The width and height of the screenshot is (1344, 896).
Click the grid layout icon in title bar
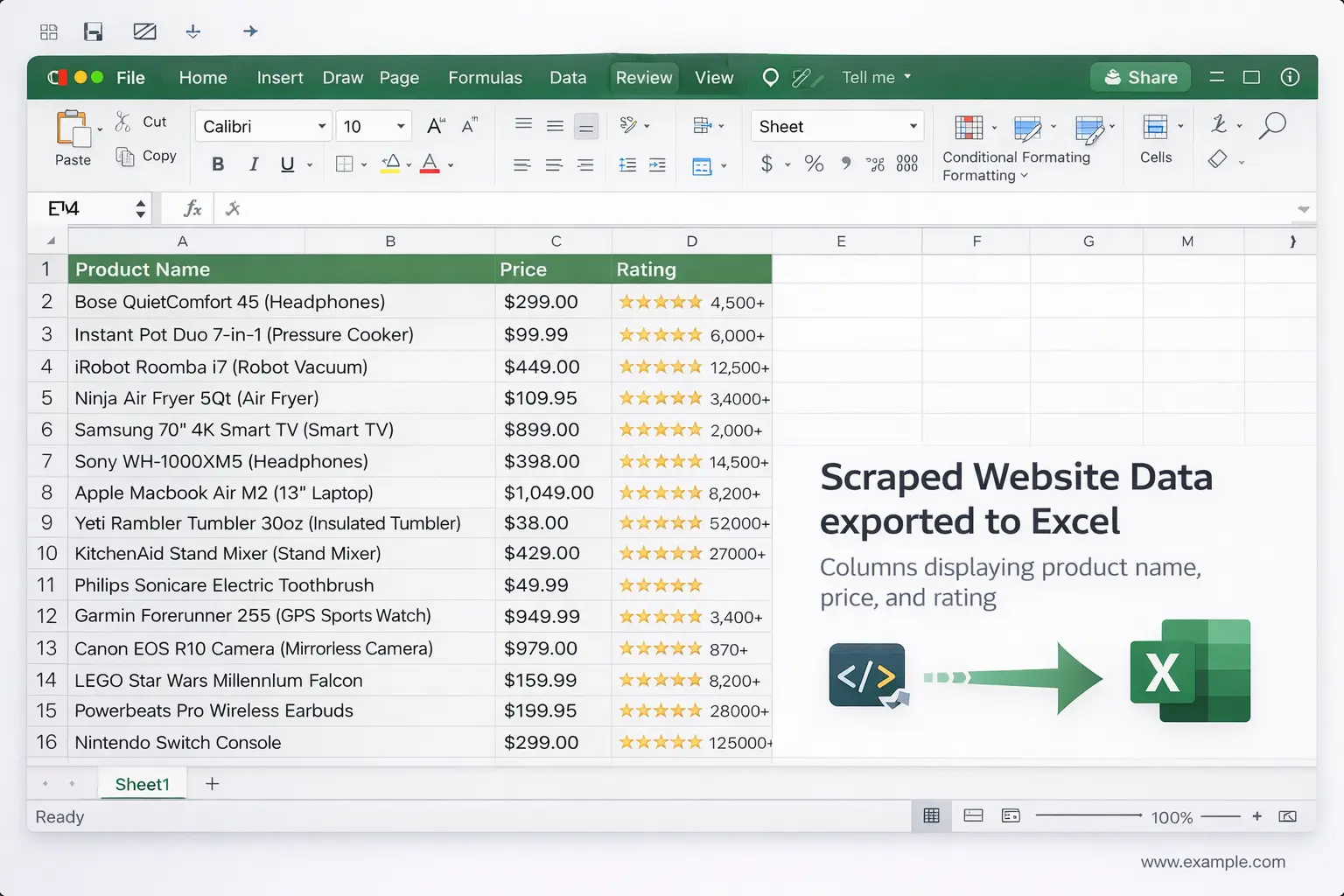click(49, 31)
